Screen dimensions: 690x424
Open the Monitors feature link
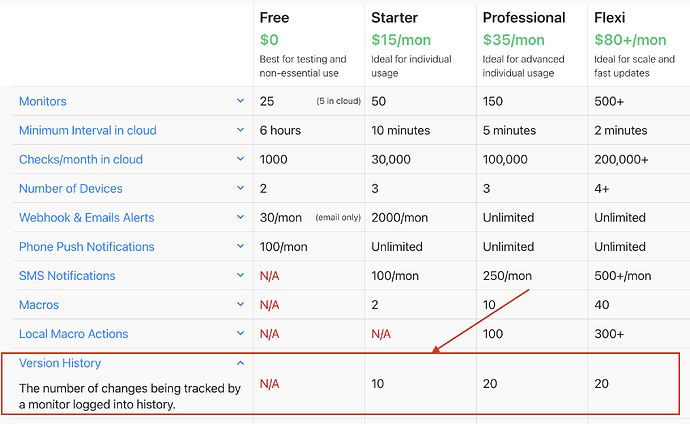tap(43, 101)
